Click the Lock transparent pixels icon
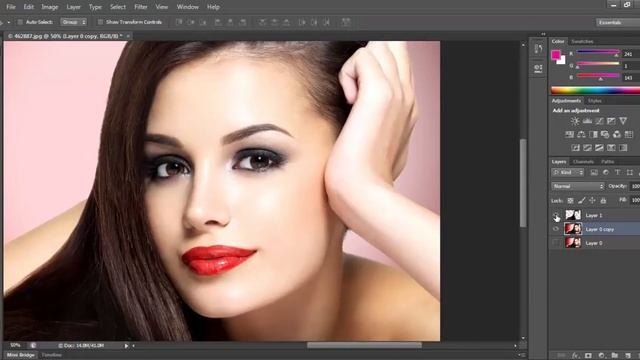 pyautogui.click(x=570, y=200)
